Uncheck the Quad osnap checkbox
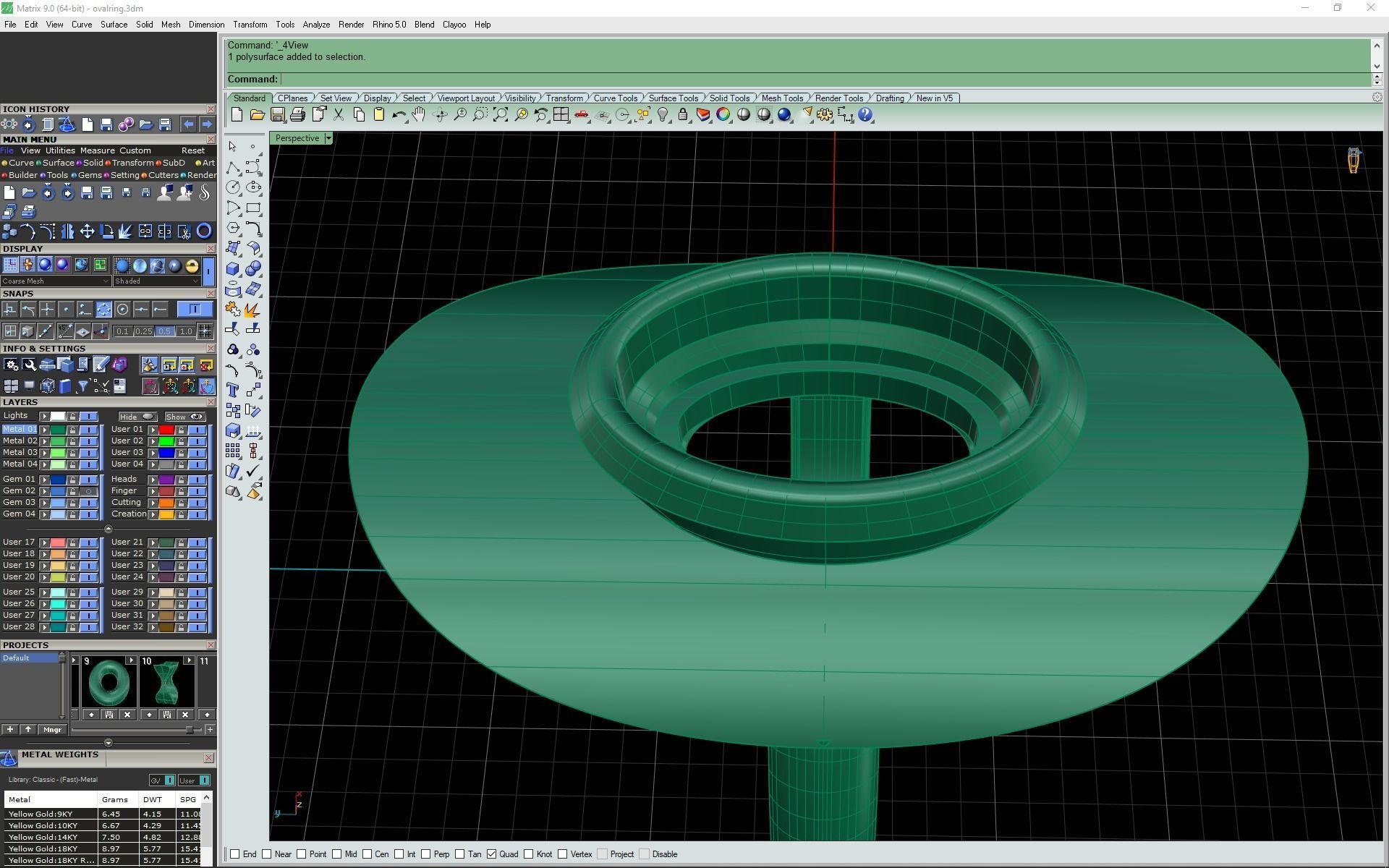This screenshot has height=868, width=1389. coord(492,854)
